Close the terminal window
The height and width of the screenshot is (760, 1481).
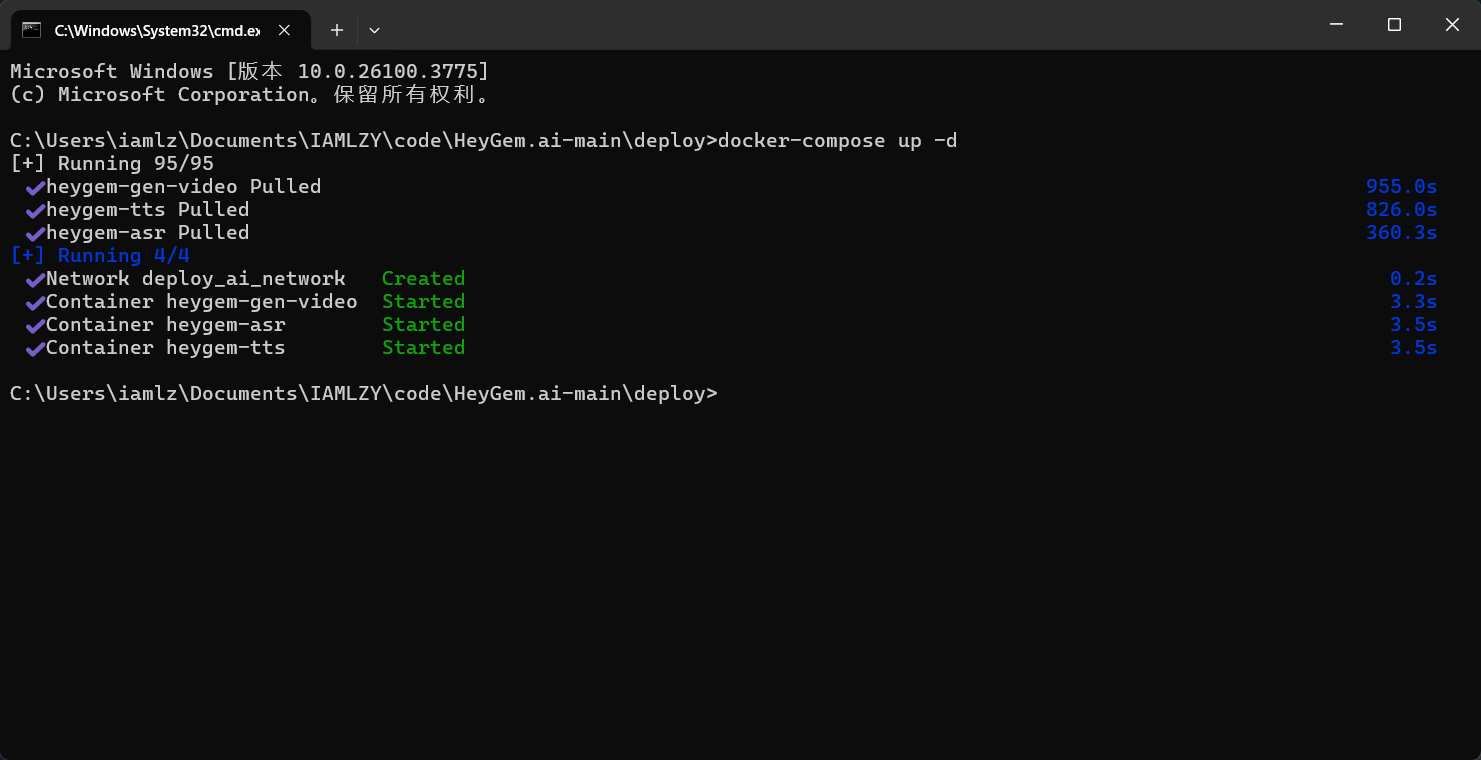pyautogui.click(x=1452, y=25)
